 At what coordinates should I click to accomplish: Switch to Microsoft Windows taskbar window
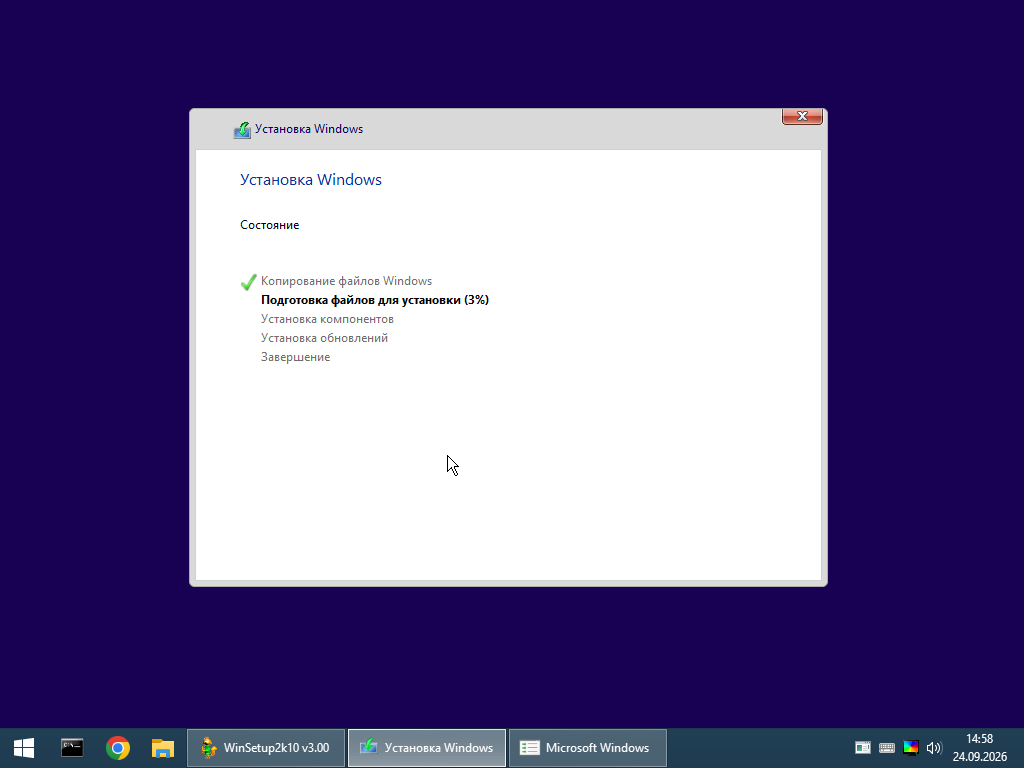[x=588, y=748]
